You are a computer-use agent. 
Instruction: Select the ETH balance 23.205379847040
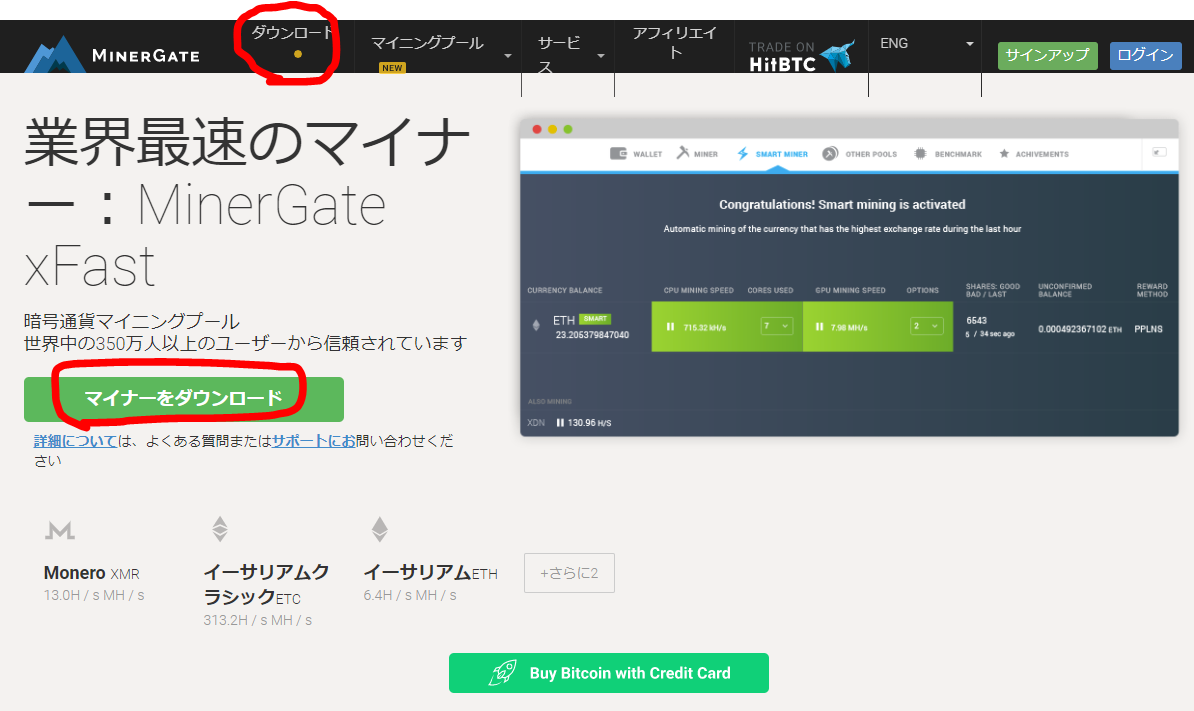592,335
